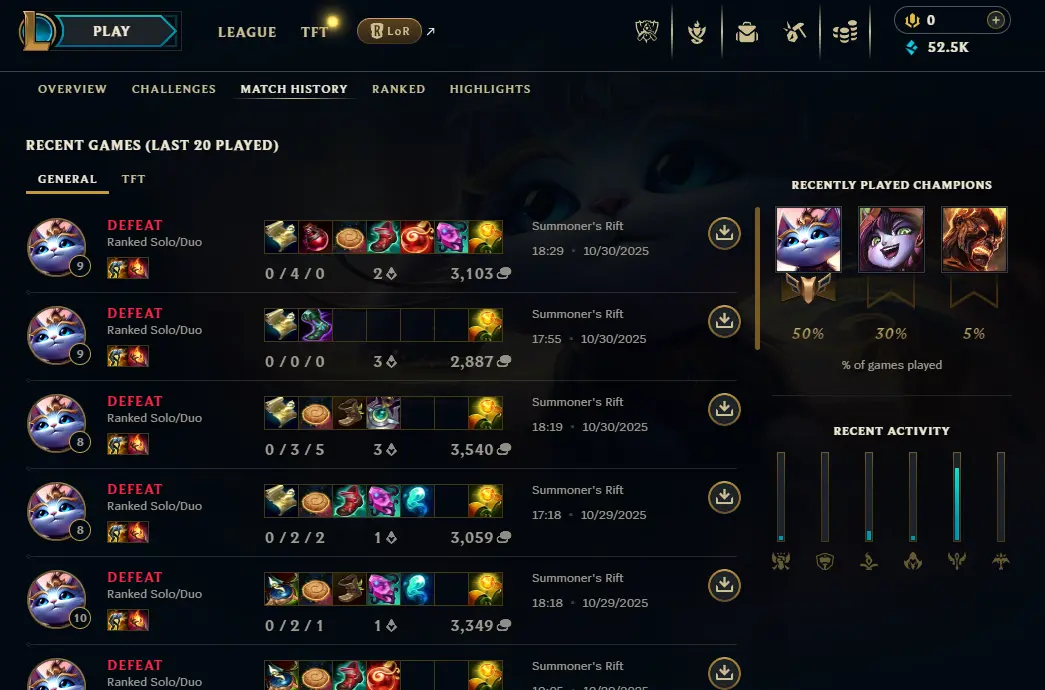Open the Collection backpack icon
1045x690 pixels.
click(x=746, y=31)
